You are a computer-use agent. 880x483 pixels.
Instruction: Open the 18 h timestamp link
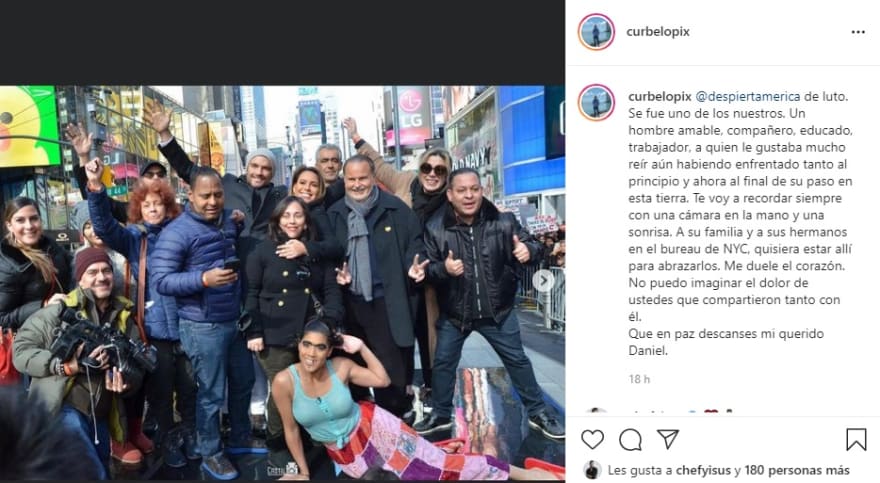click(x=639, y=379)
